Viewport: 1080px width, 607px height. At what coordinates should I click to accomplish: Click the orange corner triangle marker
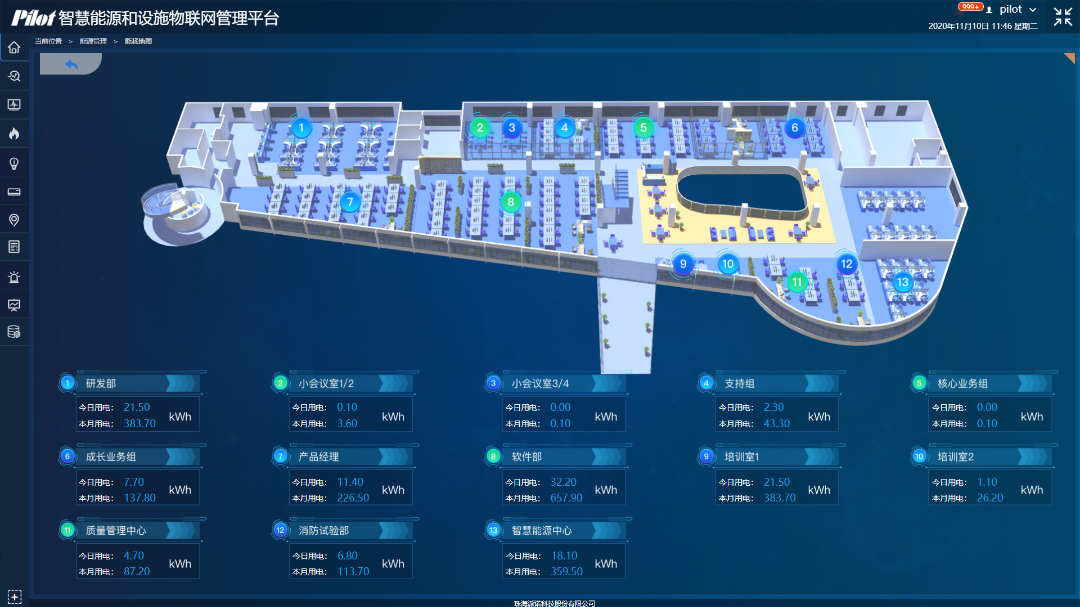(x=1070, y=58)
